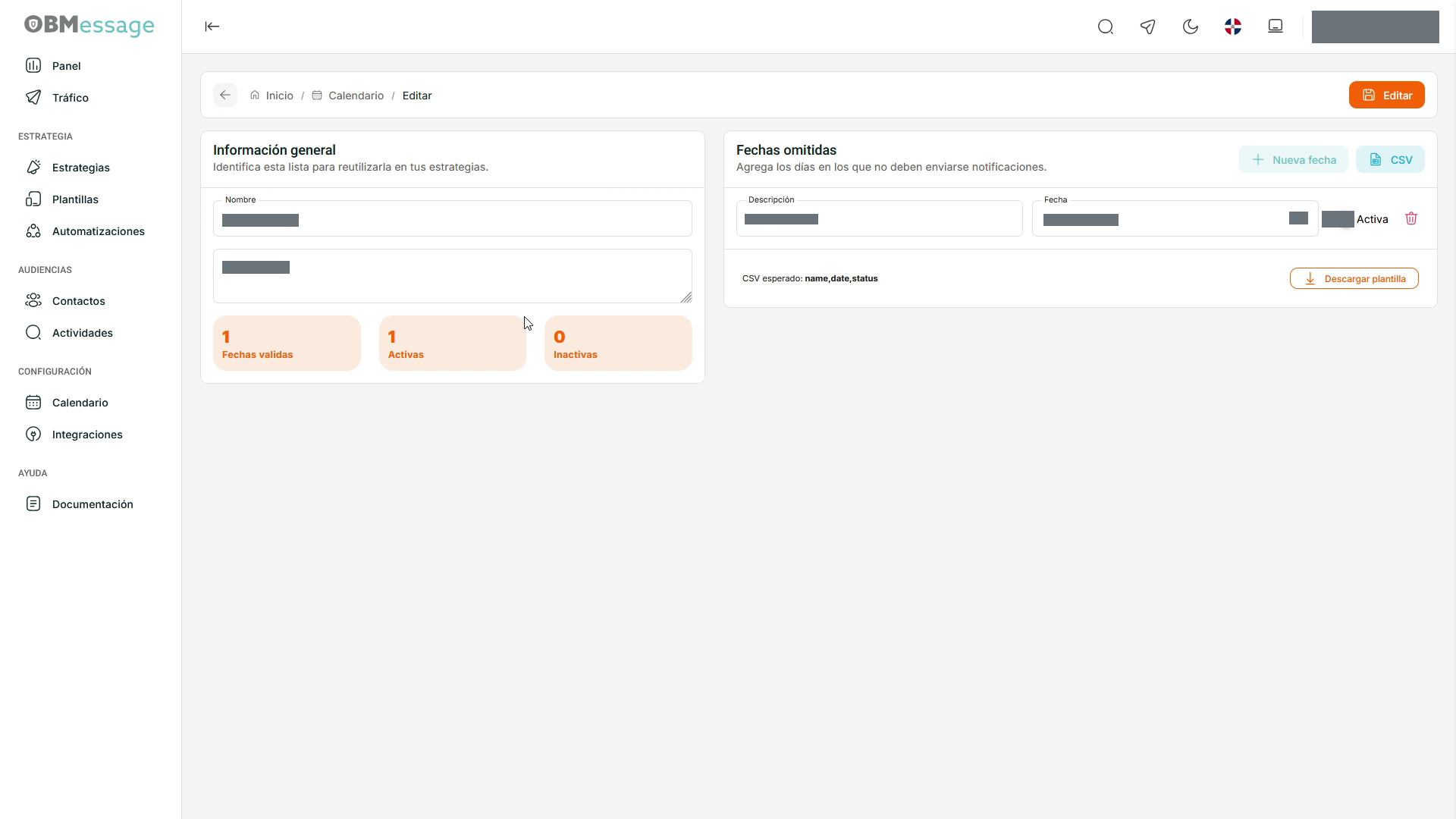Screen dimensions: 1456x819
Task: Click the description textarea under Nombre
Action: pyautogui.click(x=453, y=276)
